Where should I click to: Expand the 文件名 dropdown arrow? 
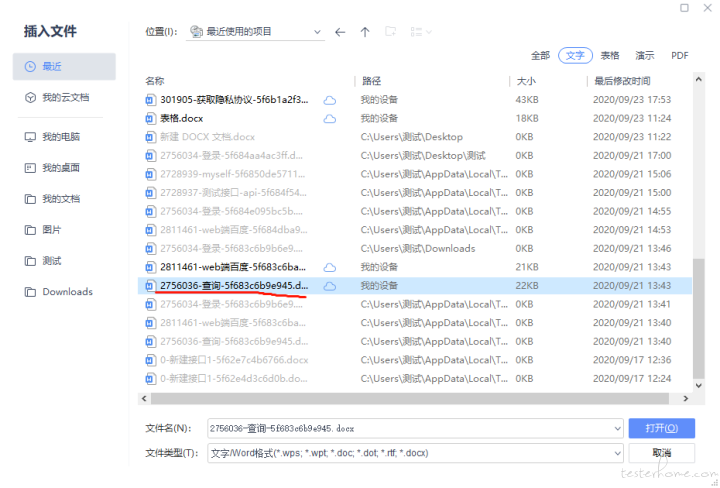(x=617, y=428)
